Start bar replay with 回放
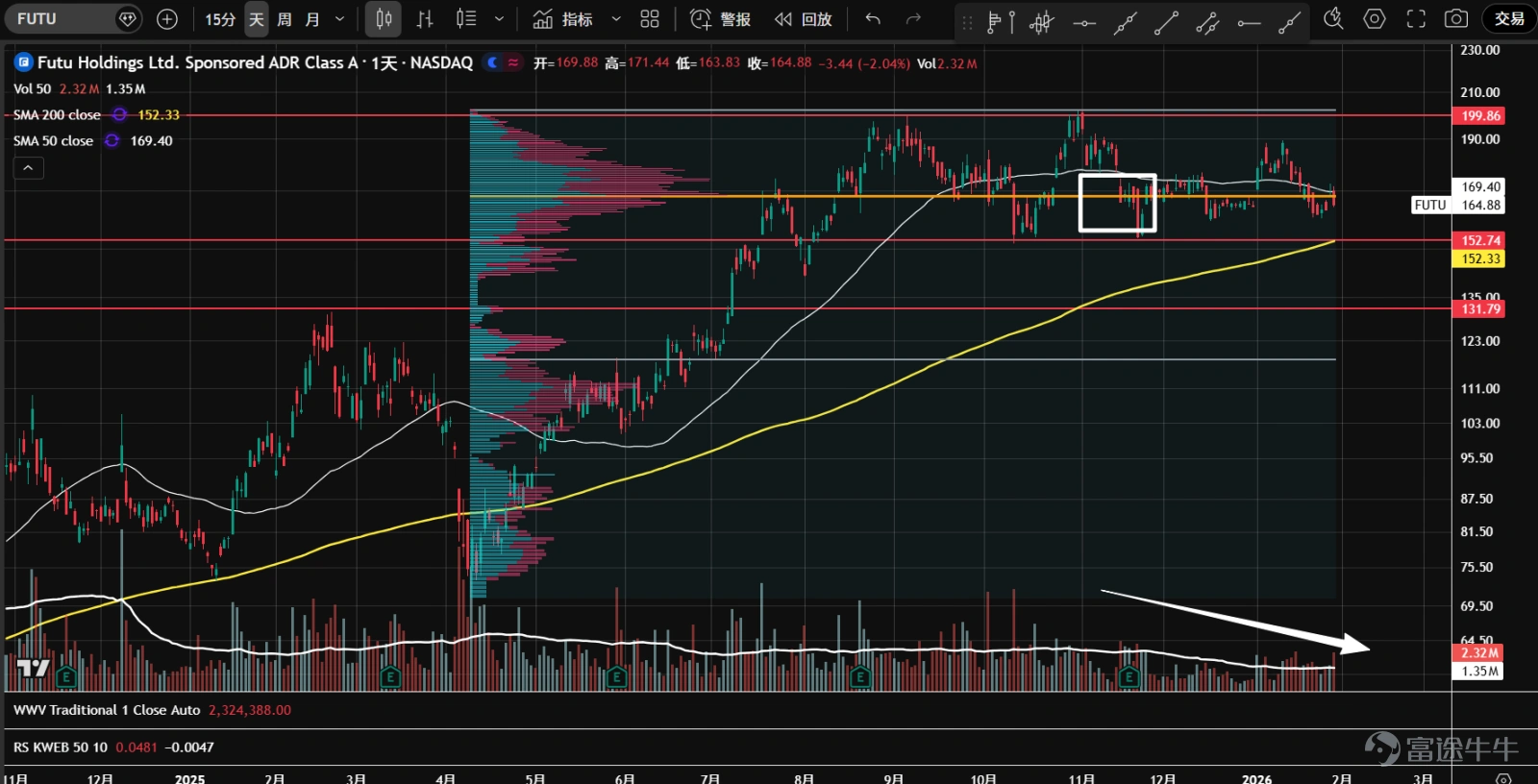Screen dimensions: 1538x784 (x=804, y=19)
